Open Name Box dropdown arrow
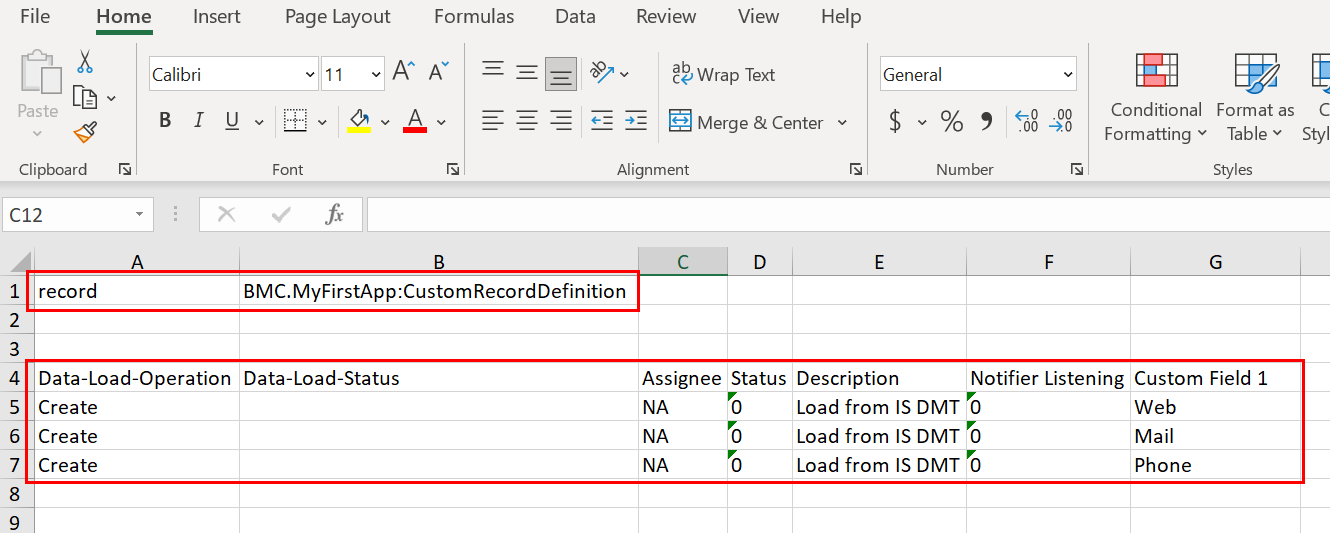Screen dimensions: 1330x533 tap(139, 215)
